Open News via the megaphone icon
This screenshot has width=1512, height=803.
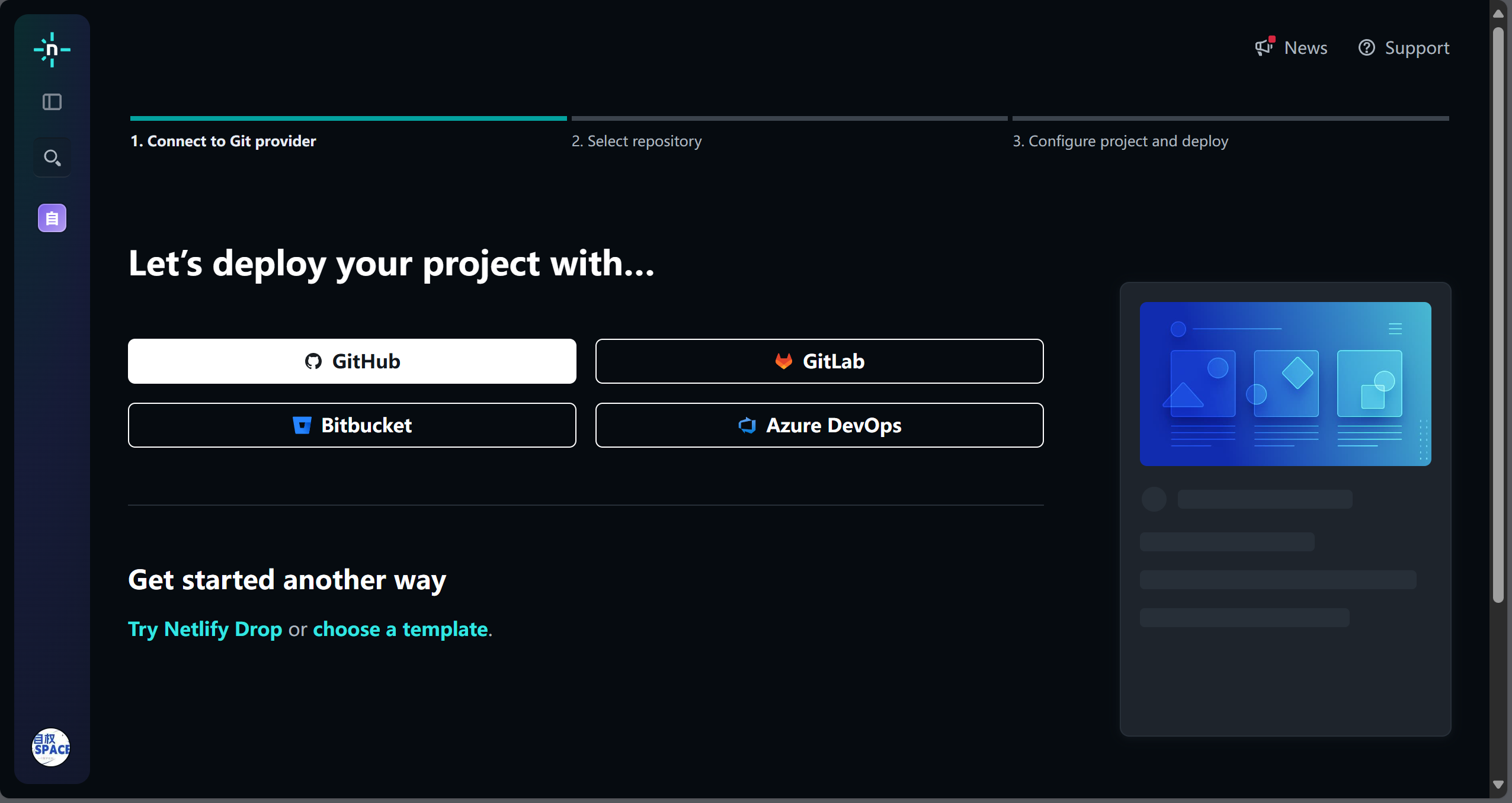point(1292,47)
